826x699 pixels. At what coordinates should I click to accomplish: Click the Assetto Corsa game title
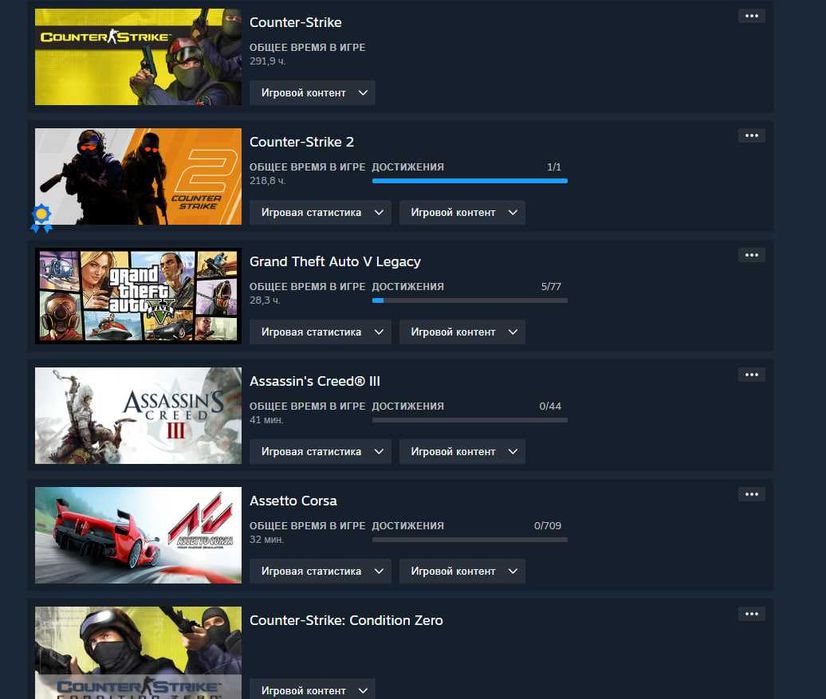[293, 500]
